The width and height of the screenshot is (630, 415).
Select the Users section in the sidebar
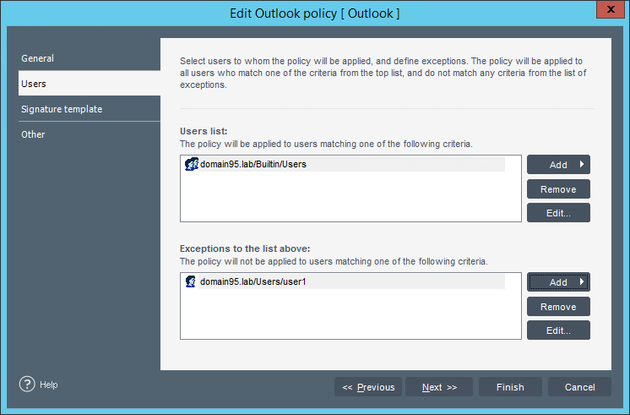[89, 84]
